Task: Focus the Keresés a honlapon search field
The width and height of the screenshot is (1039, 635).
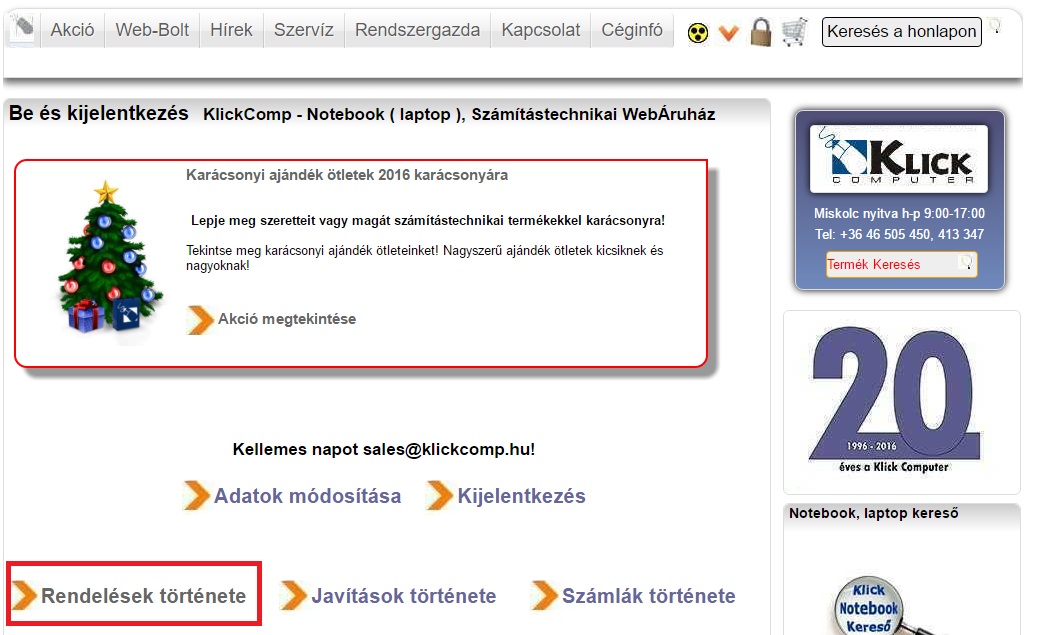Action: pyautogui.click(x=901, y=32)
